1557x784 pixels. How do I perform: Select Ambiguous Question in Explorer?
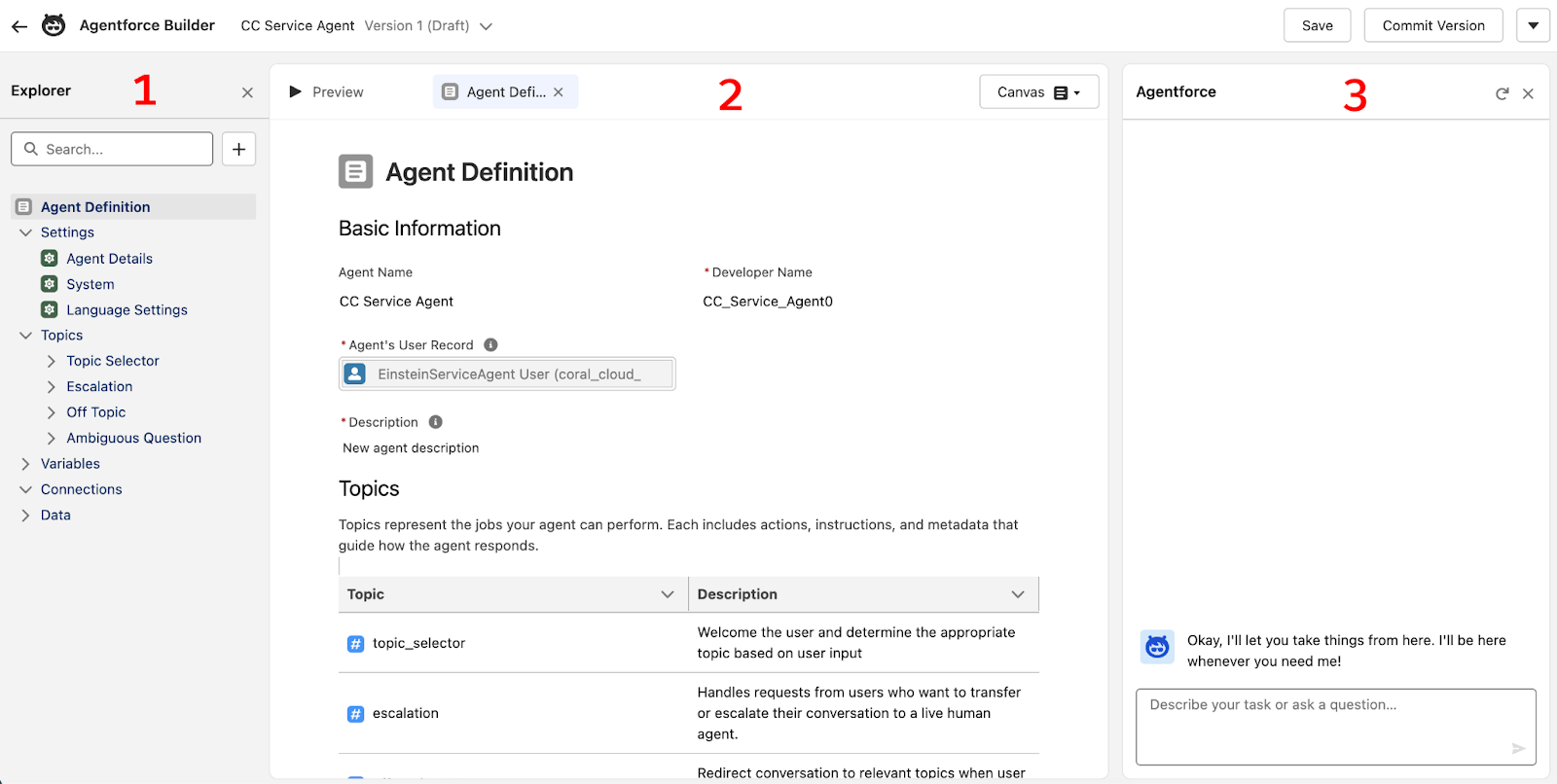(x=134, y=438)
